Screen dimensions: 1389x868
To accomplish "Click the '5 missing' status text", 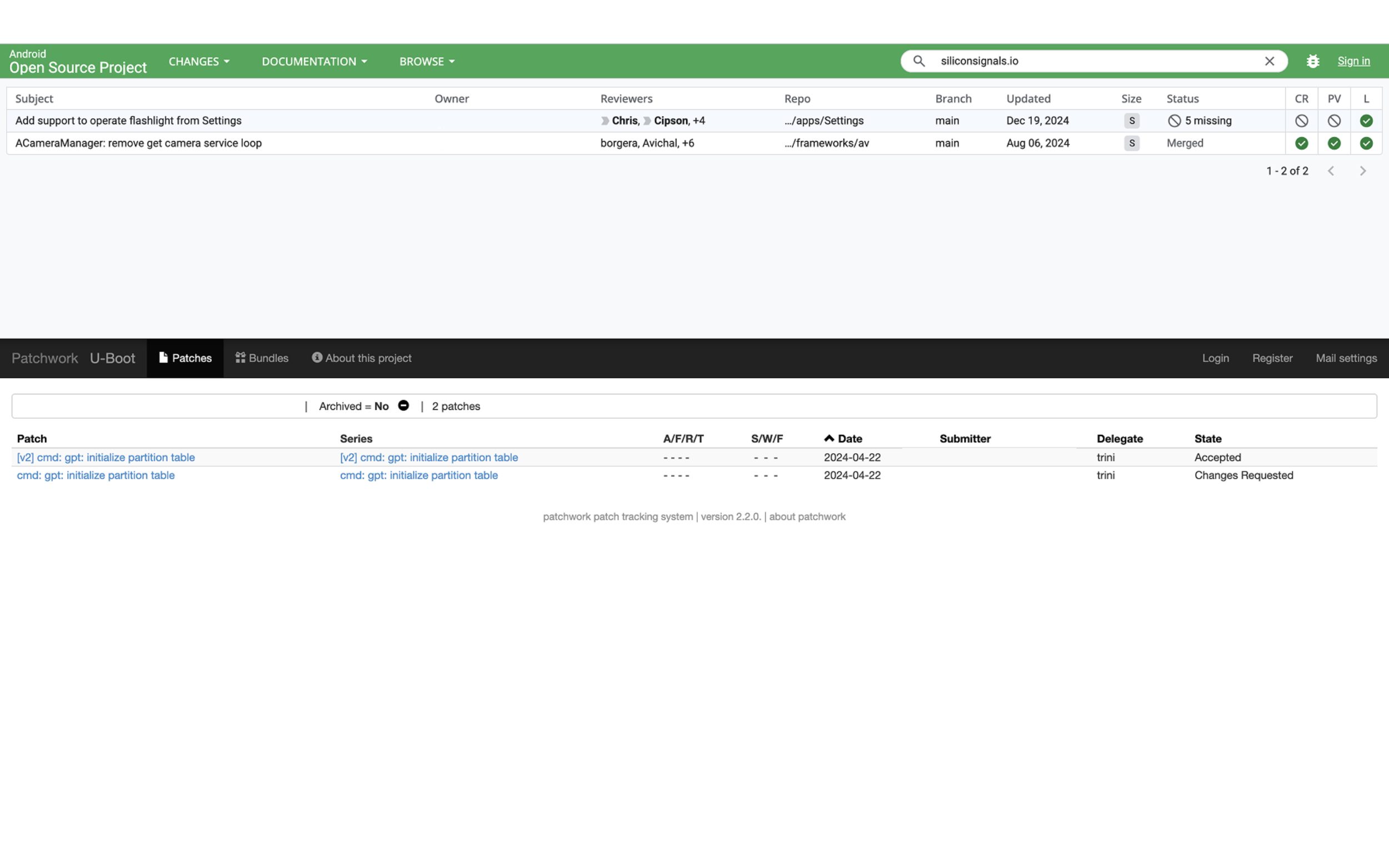I will 1208,121.
